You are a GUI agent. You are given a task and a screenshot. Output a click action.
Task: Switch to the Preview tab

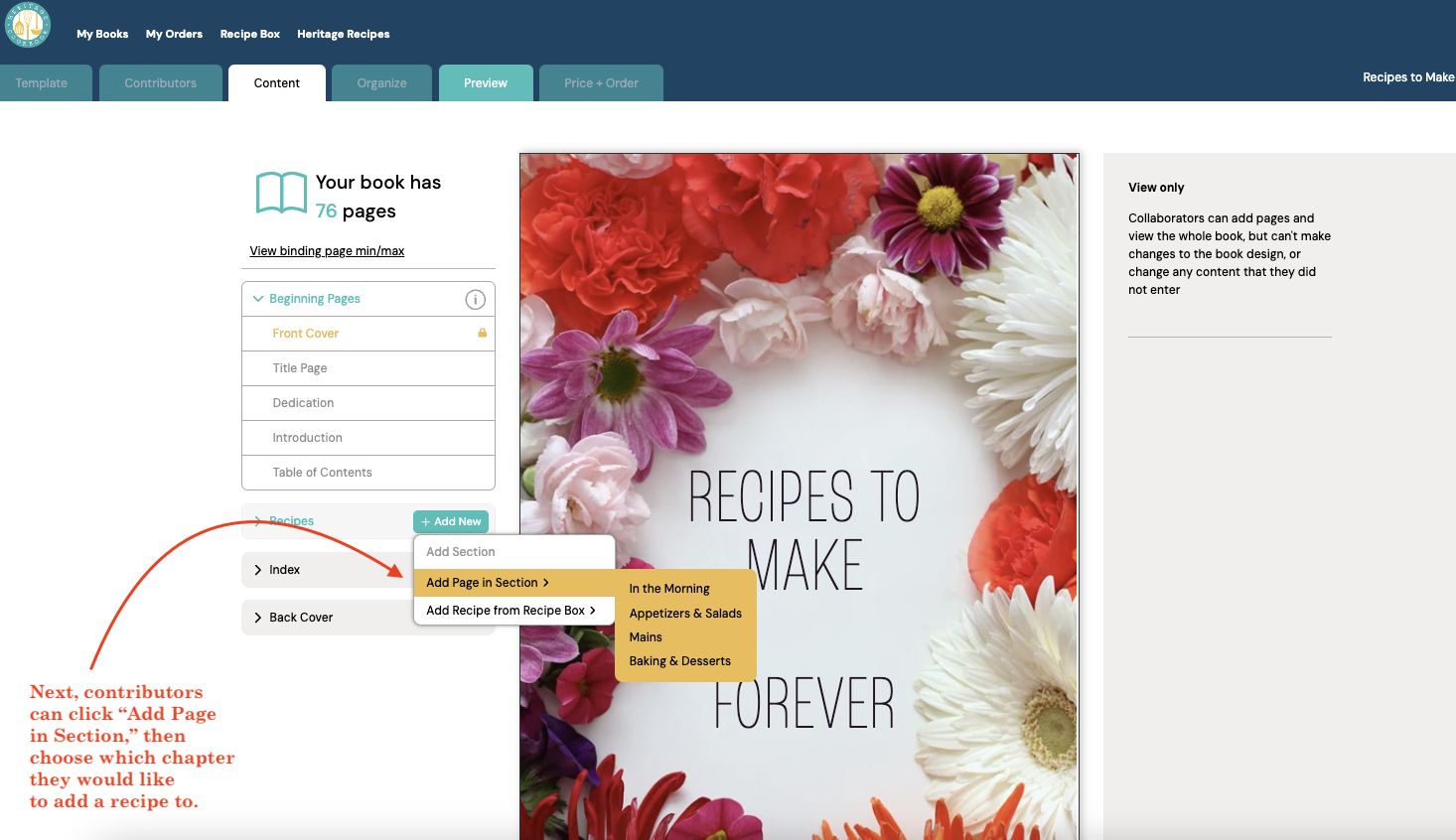tap(486, 82)
